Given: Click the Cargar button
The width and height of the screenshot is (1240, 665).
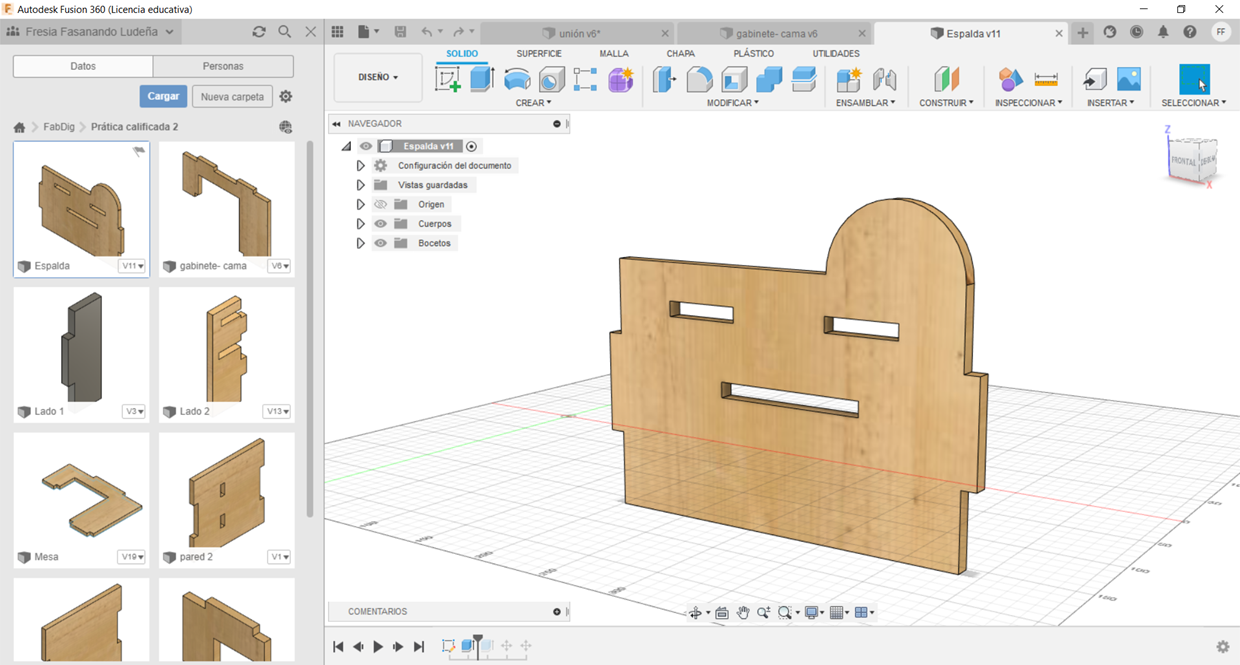Looking at the screenshot, I should click(163, 96).
